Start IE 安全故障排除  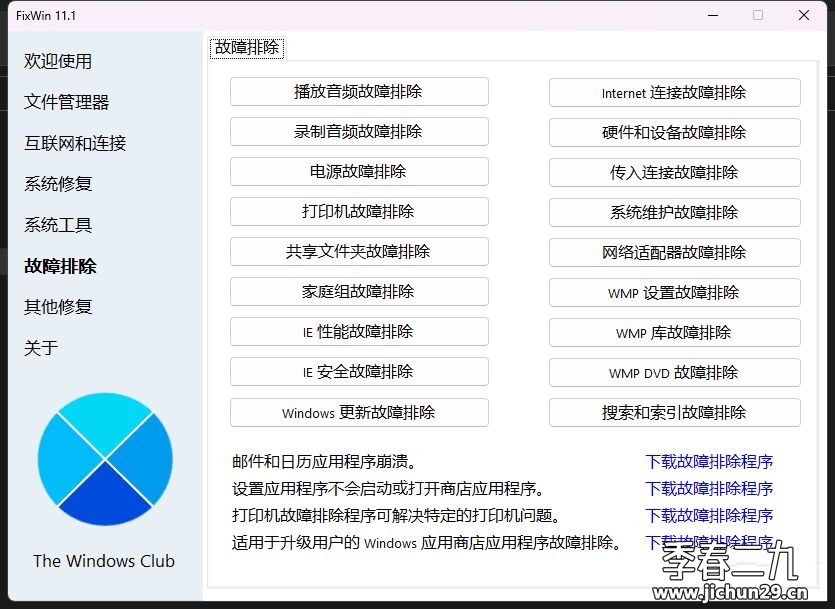359,372
